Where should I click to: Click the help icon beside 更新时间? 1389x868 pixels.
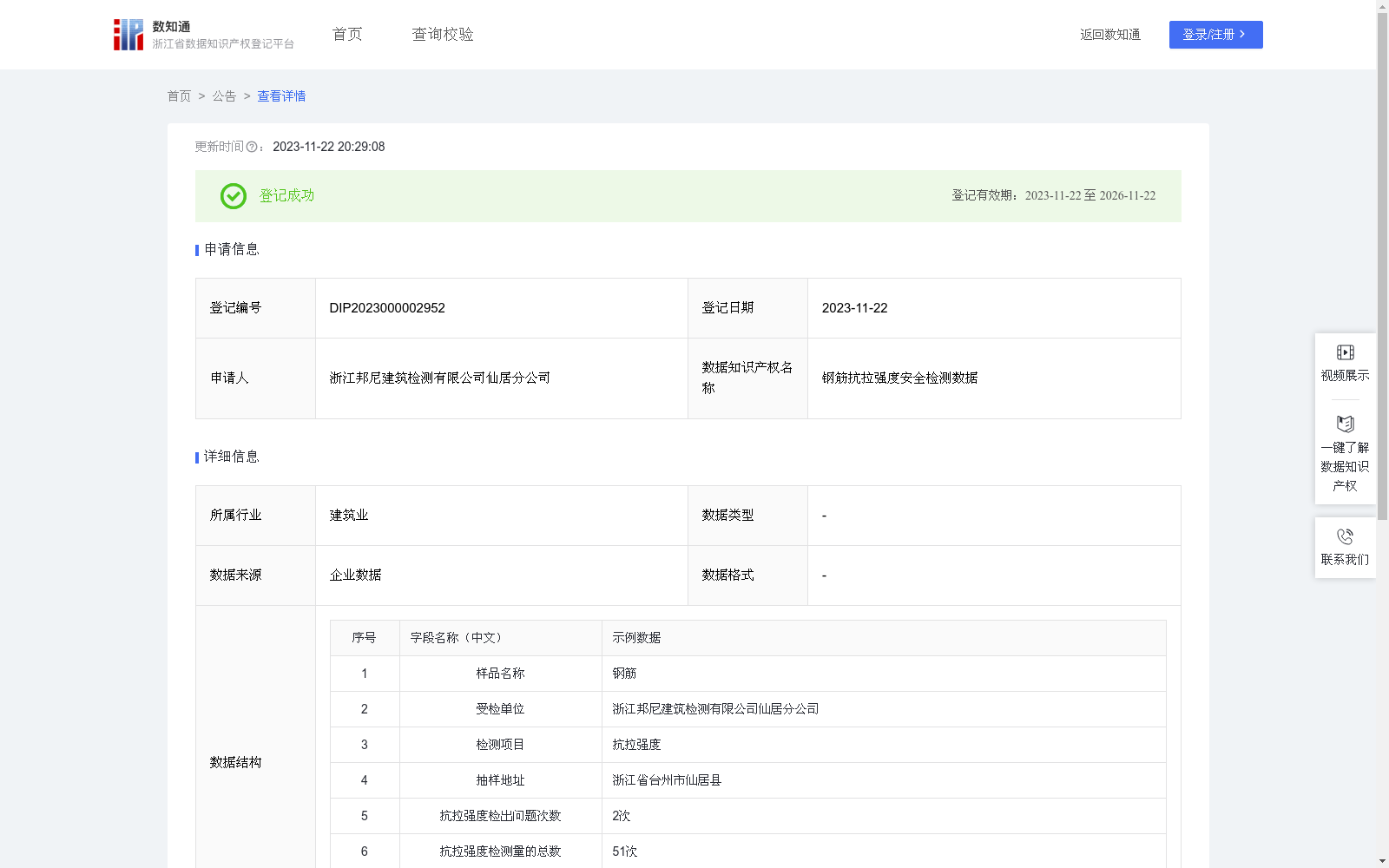[x=252, y=148]
